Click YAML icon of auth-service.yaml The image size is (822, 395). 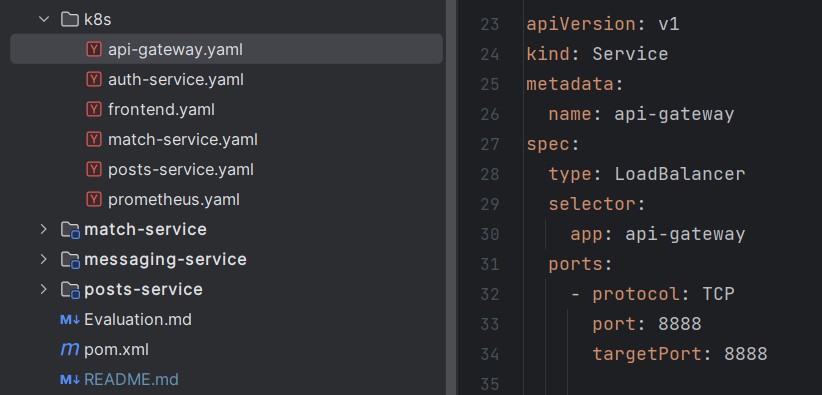pos(94,80)
